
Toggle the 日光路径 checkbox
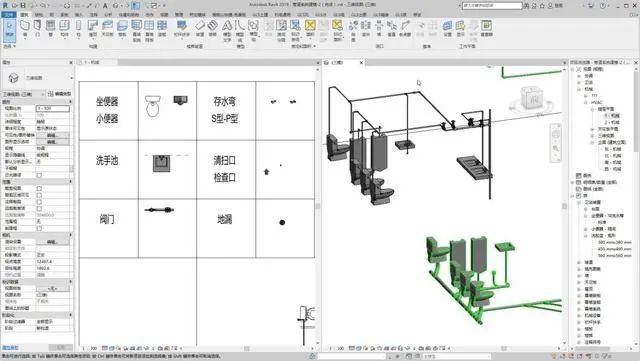point(39,175)
